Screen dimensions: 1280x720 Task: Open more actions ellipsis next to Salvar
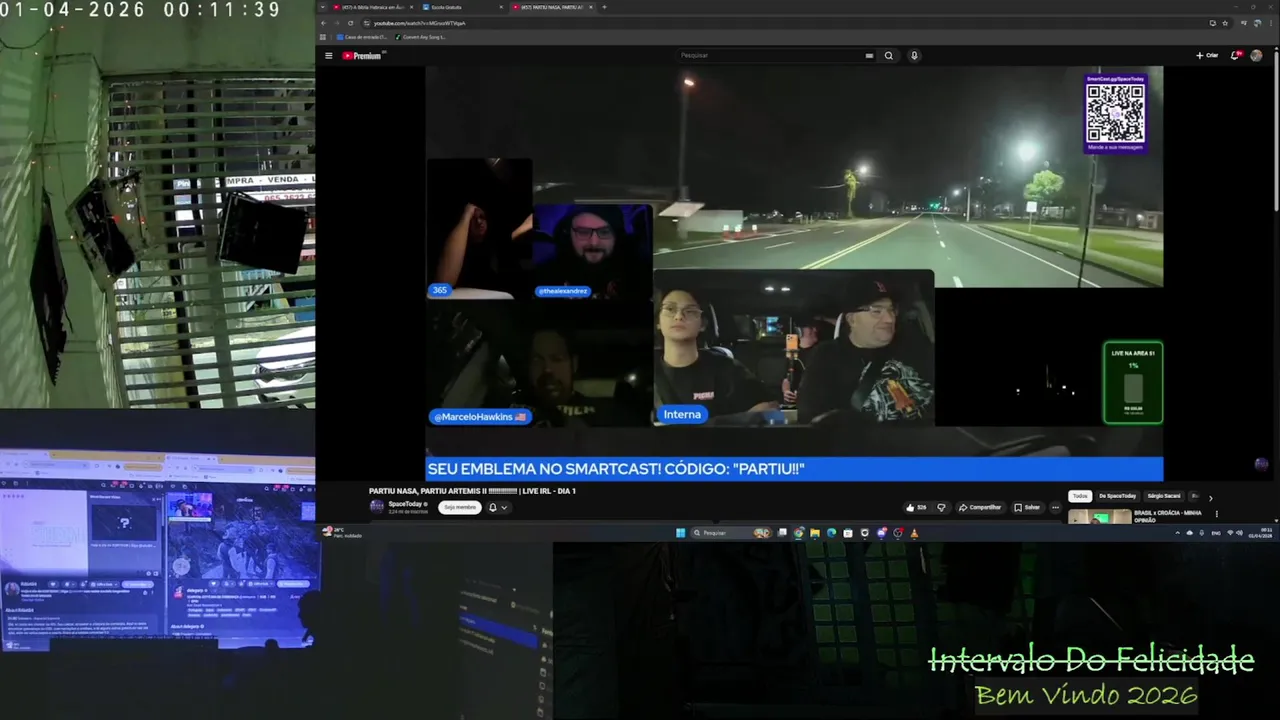coord(1055,507)
